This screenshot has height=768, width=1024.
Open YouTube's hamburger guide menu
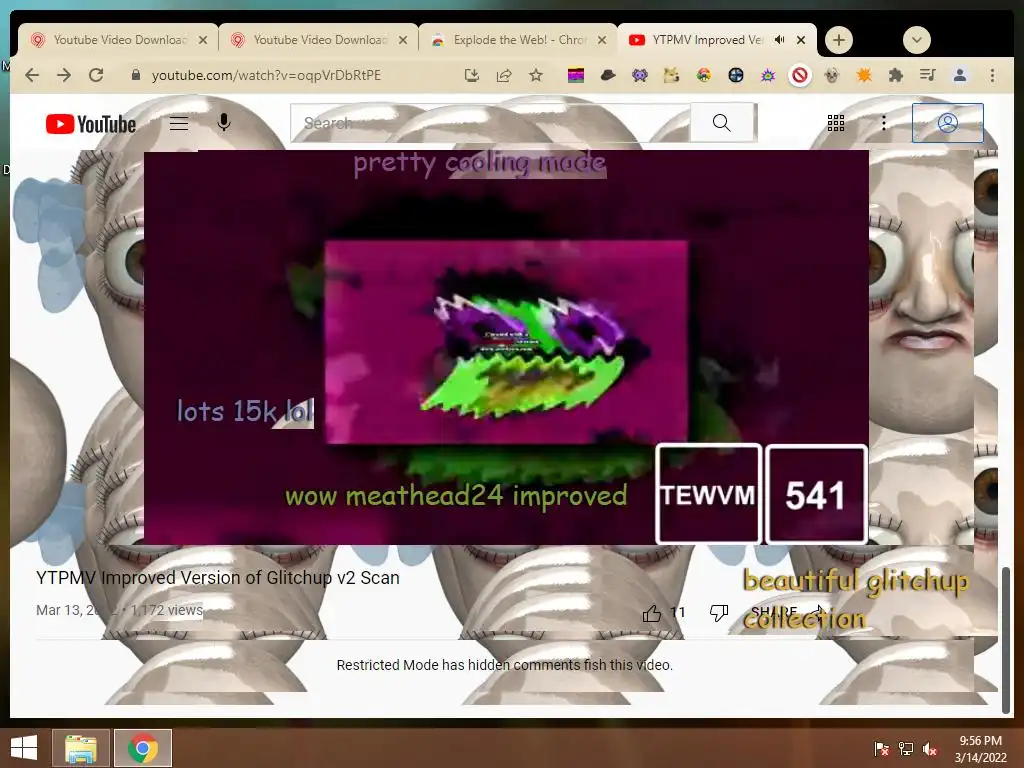click(x=179, y=123)
